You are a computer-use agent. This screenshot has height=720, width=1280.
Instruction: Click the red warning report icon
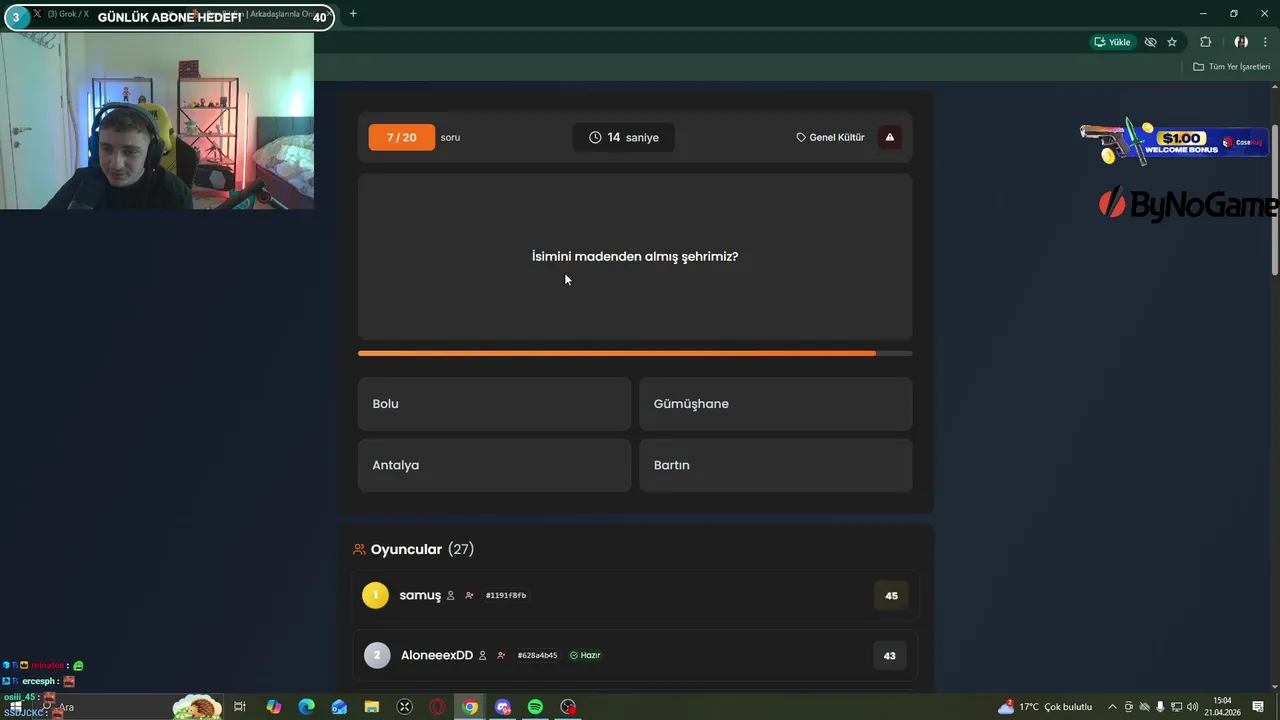[x=890, y=137]
